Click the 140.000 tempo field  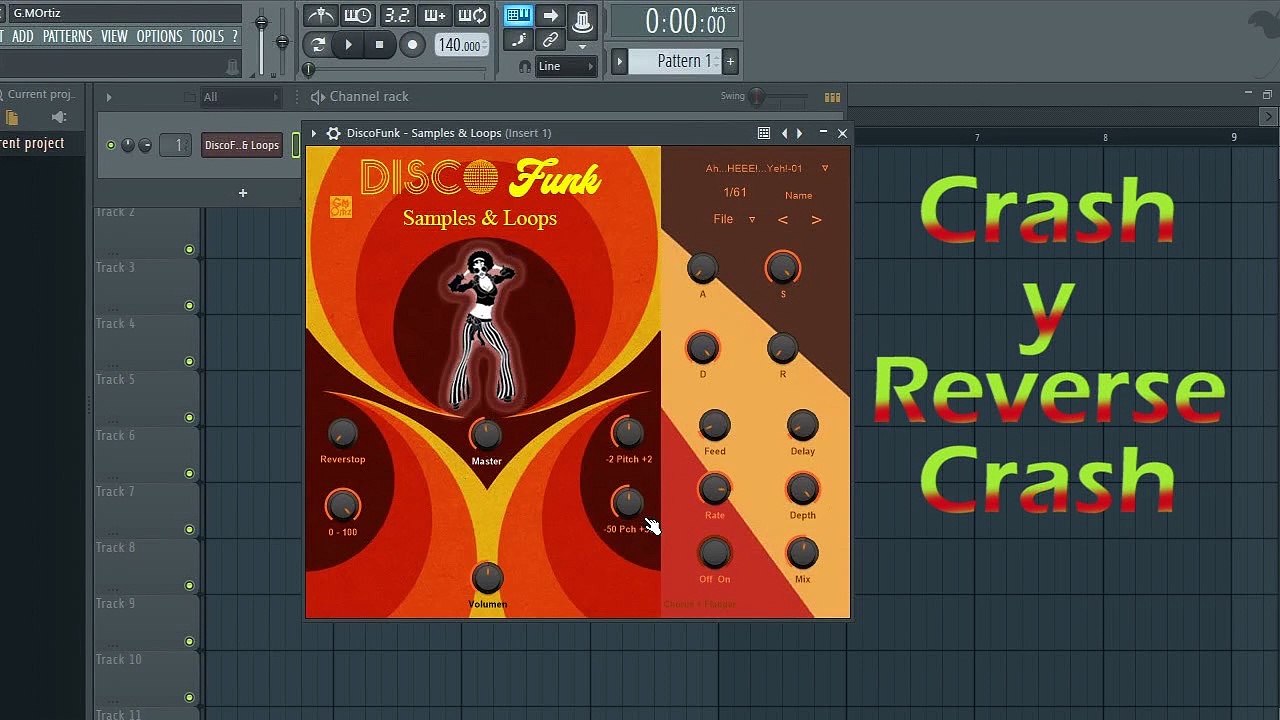(460, 45)
